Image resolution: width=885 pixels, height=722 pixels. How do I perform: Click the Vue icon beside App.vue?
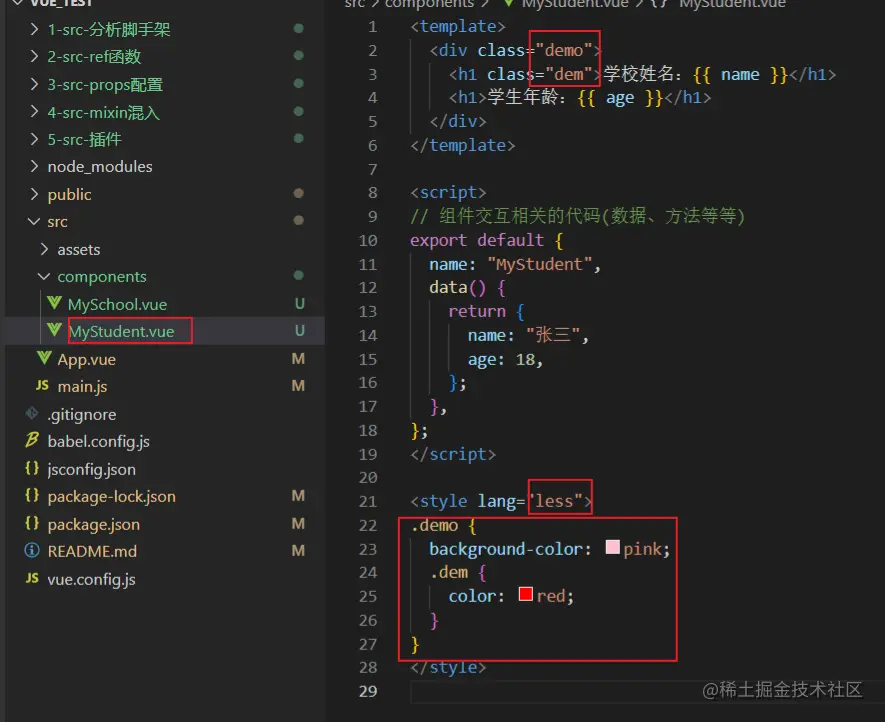(44, 358)
